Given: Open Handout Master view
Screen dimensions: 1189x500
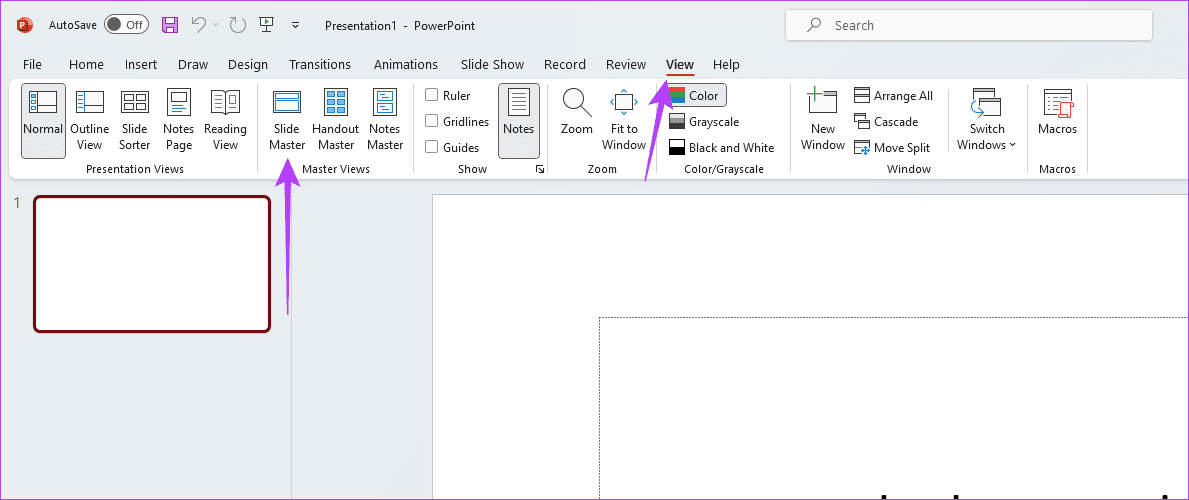Looking at the screenshot, I should tap(335, 119).
